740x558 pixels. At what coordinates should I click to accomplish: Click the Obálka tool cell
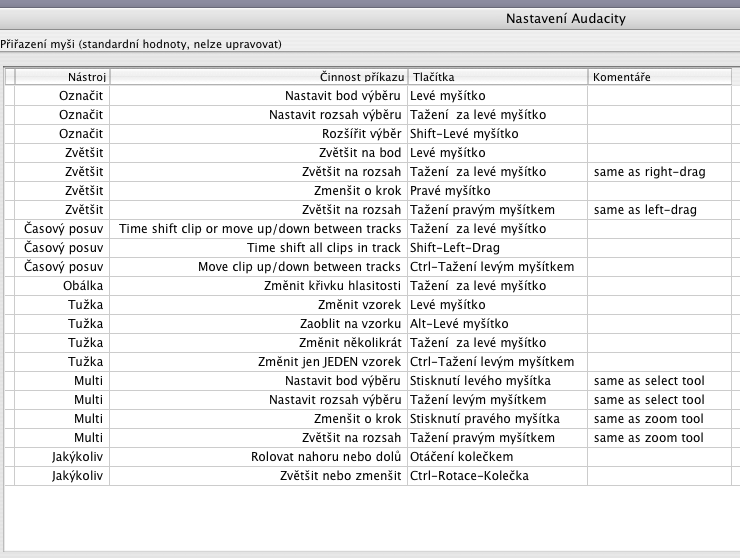click(62, 286)
